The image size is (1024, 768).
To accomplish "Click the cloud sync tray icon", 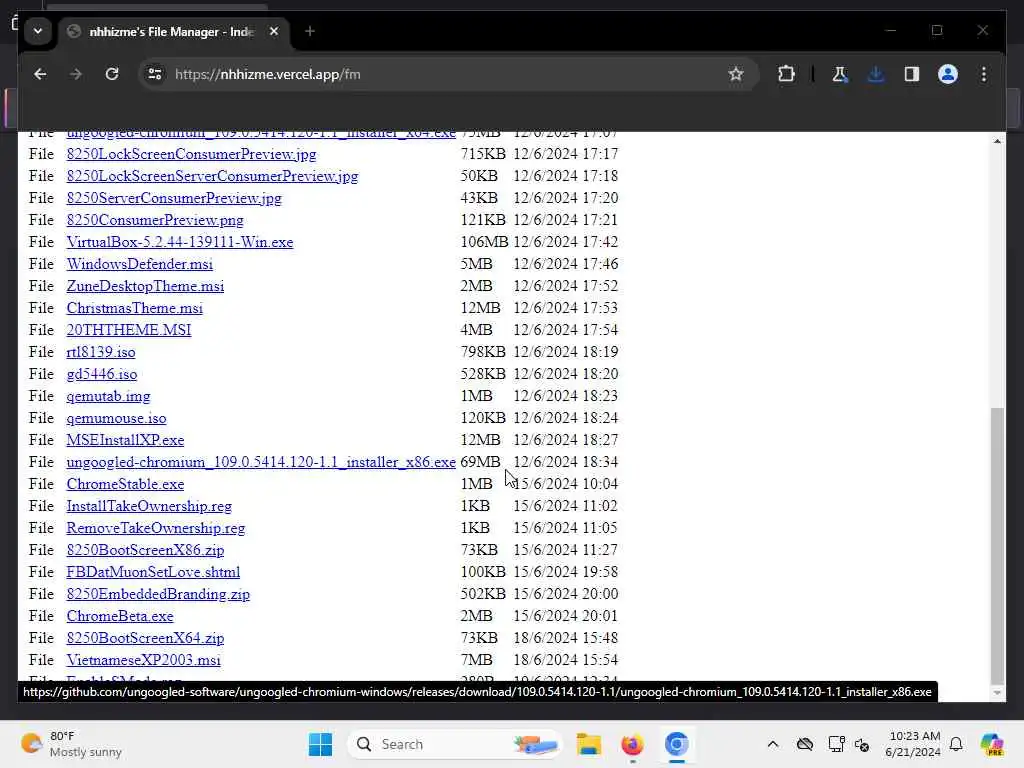I will pos(805,744).
